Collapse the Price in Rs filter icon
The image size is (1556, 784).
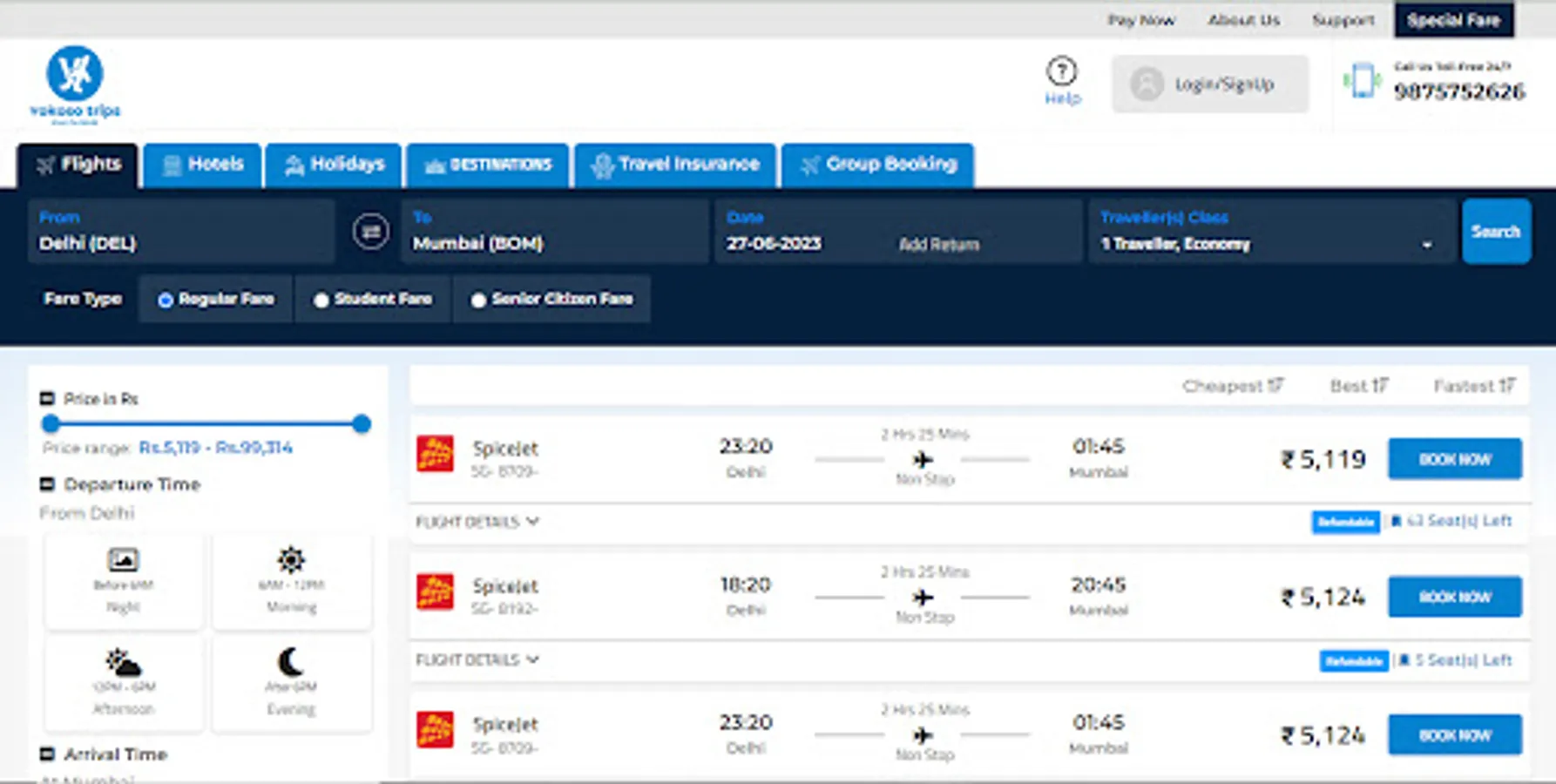point(48,399)
